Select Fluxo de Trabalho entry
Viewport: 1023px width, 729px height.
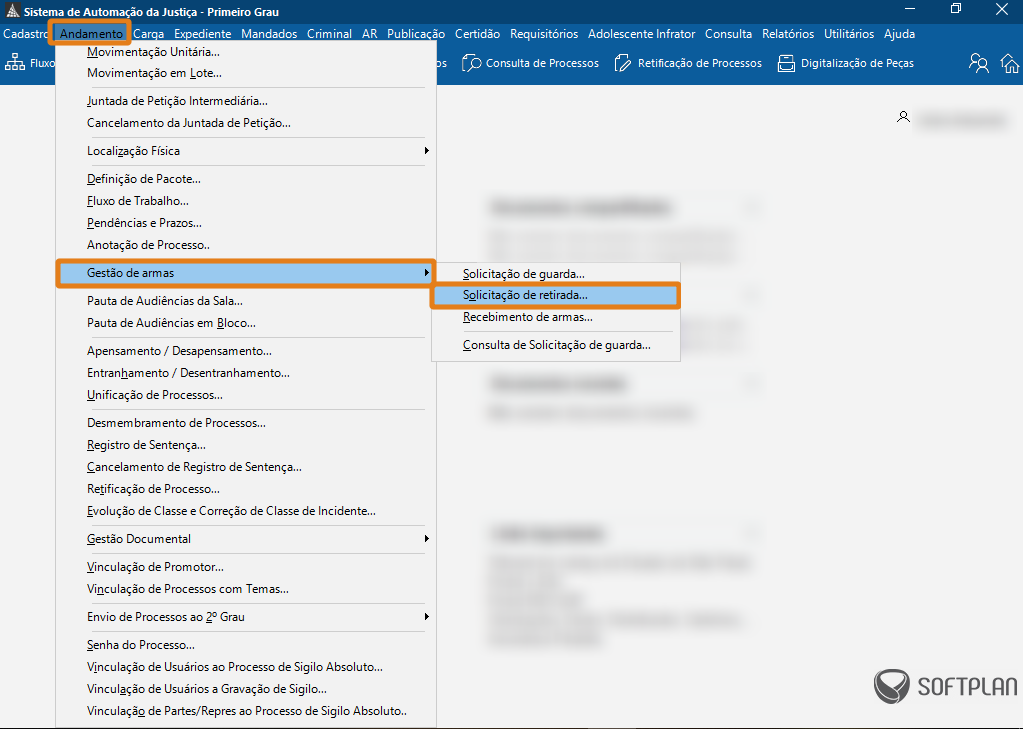[138, 201]
